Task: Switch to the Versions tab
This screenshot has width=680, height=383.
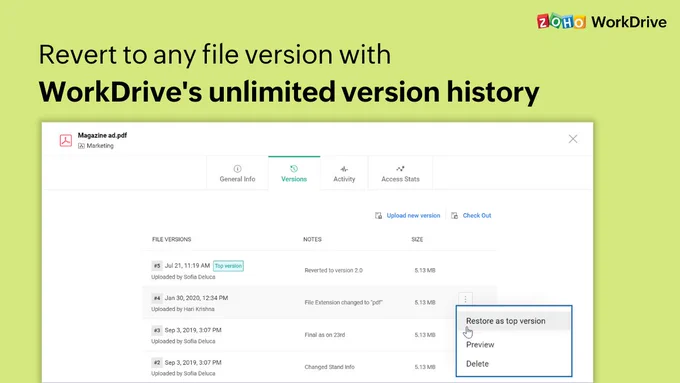Action: click(294, 173)
